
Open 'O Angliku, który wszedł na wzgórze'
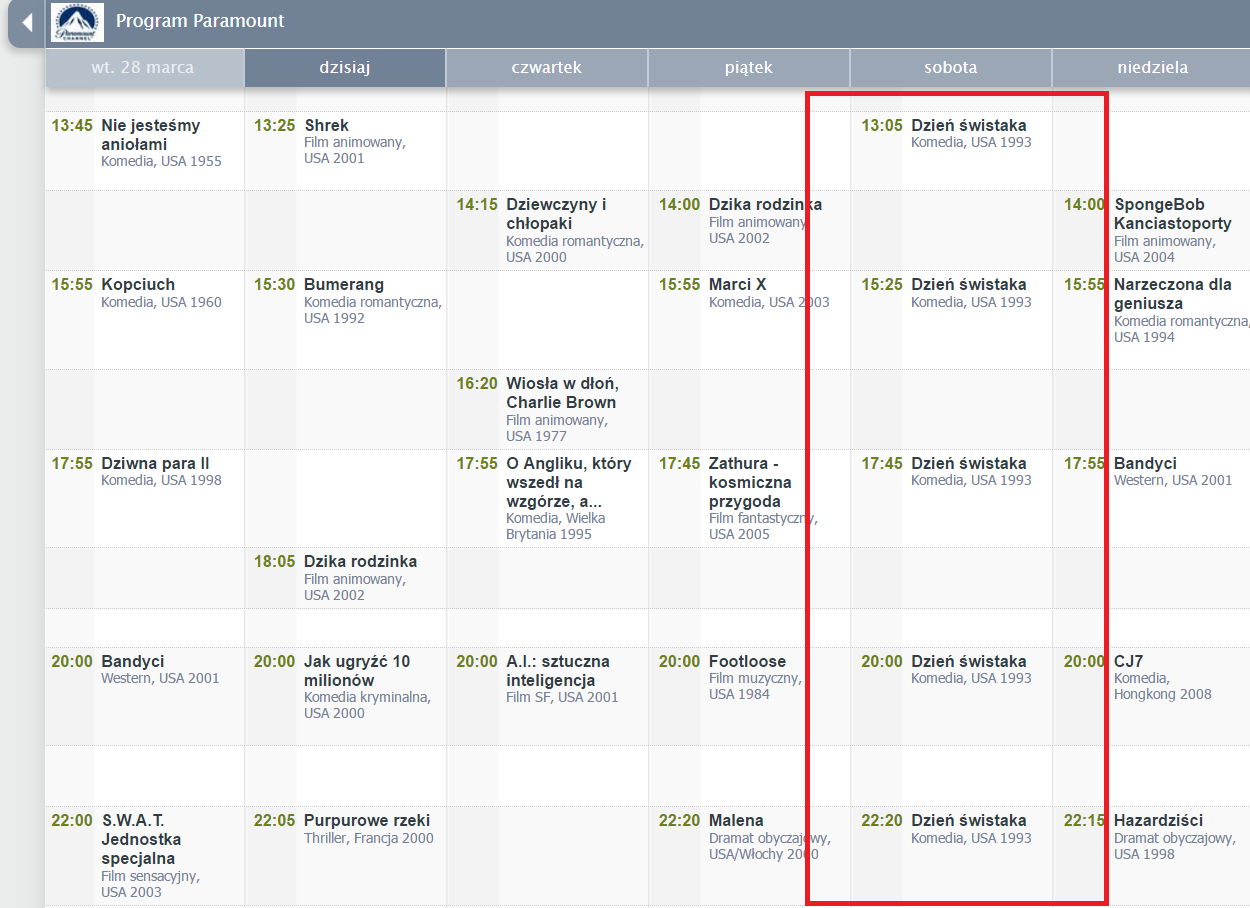tap(569, 482)
